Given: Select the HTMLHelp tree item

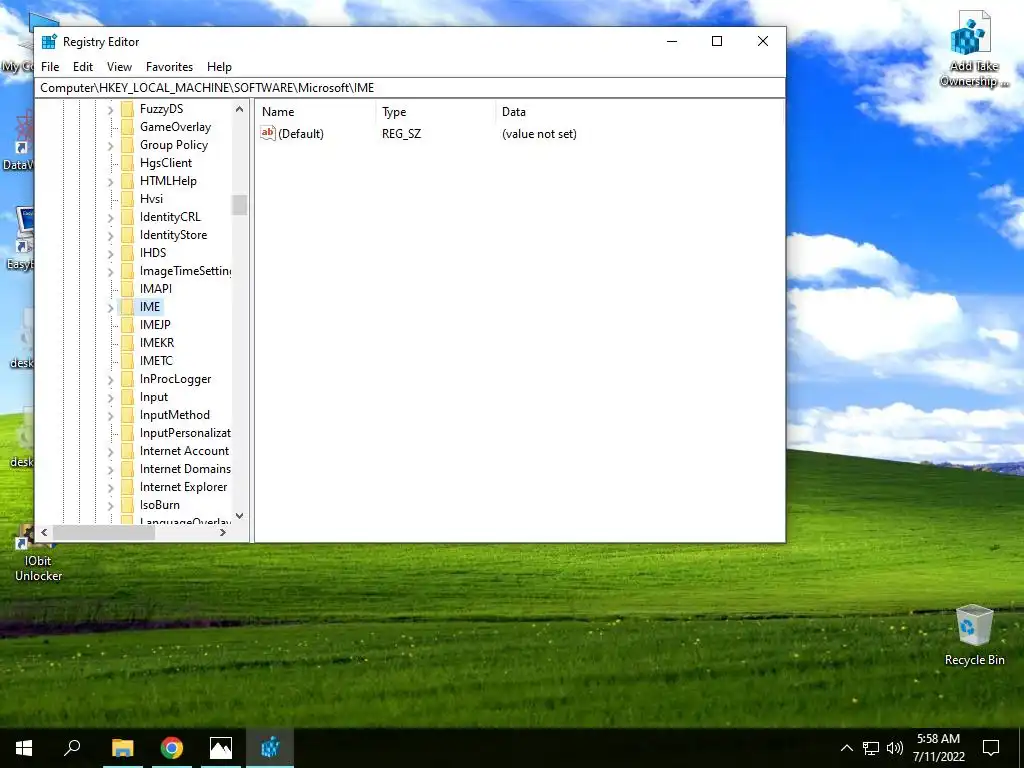Looking at the screenshot, I should [168, 181].
